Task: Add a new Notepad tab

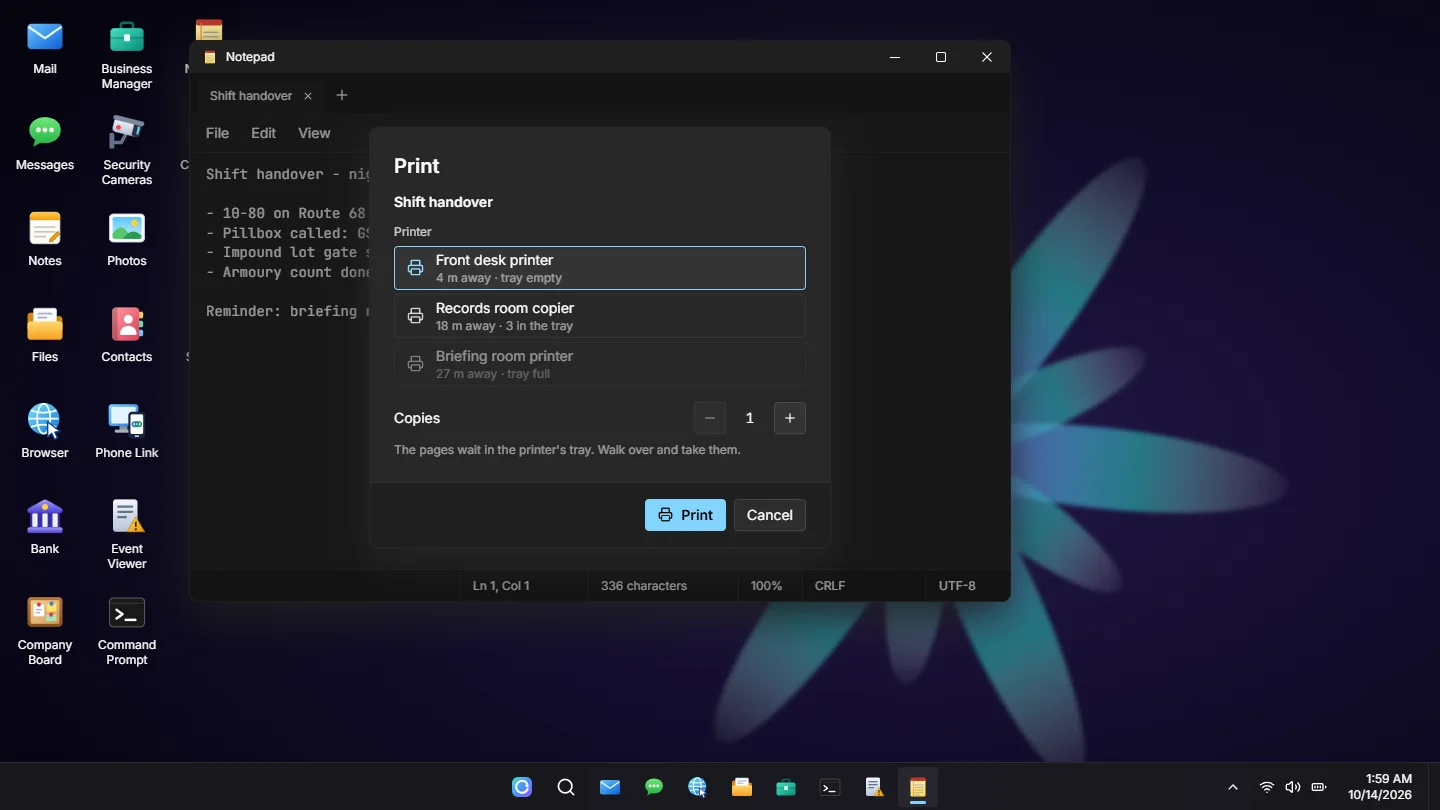Action: 342,95
